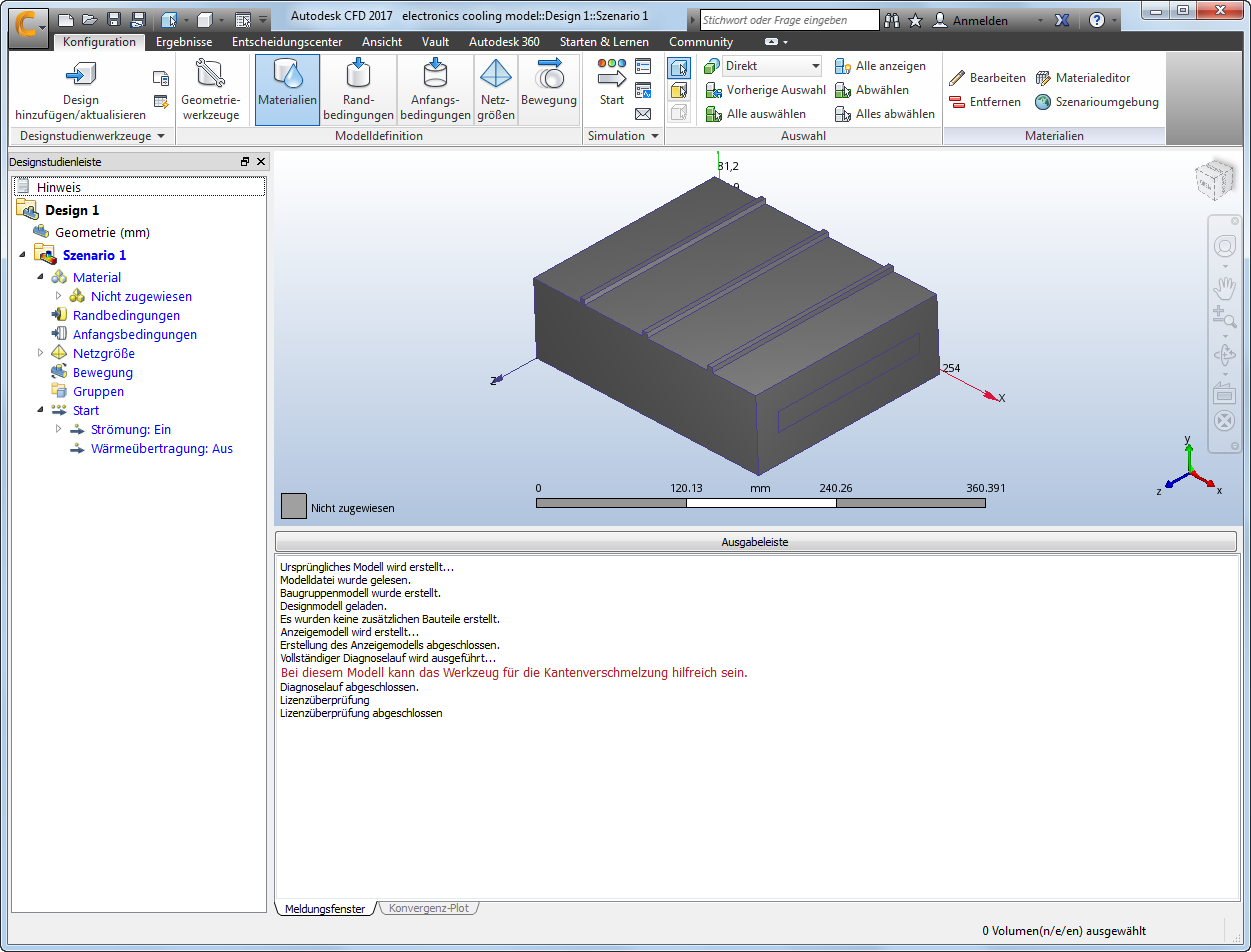Select the Randbedingungen tool
This screenshot has width=1251, height=952.
coord(358,90)
